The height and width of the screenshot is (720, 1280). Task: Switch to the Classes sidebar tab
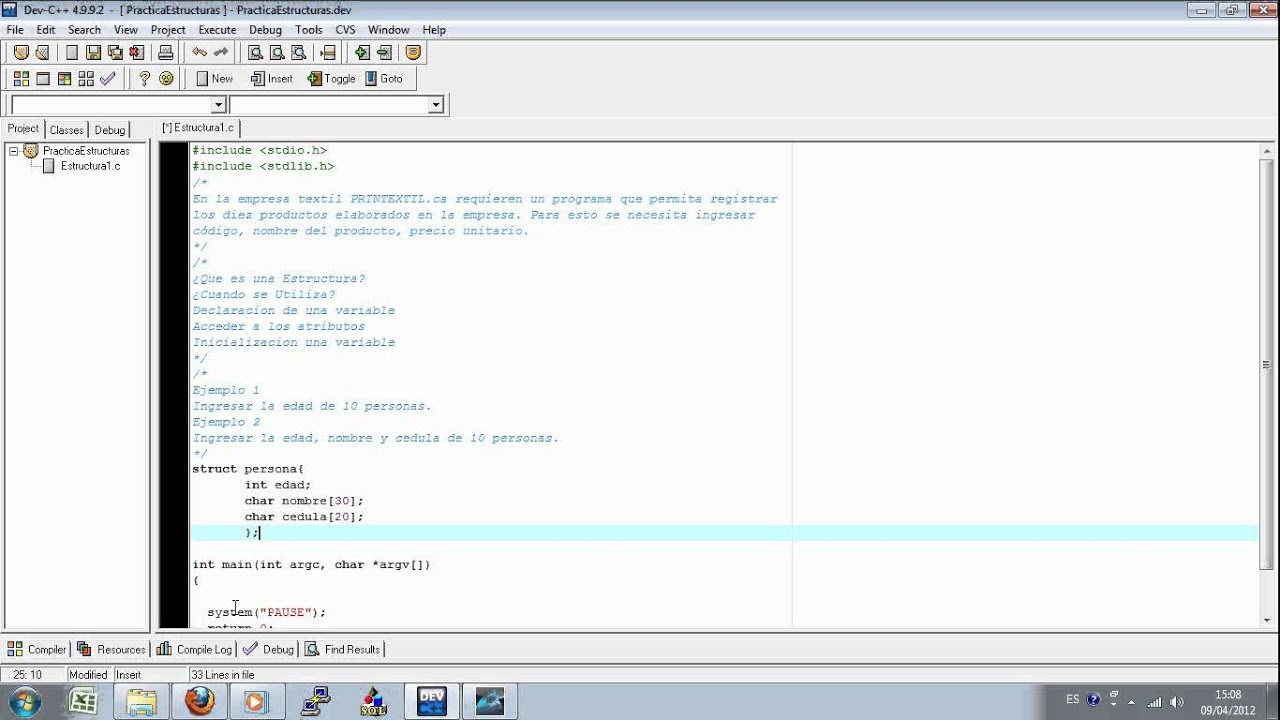coord(67,130)
